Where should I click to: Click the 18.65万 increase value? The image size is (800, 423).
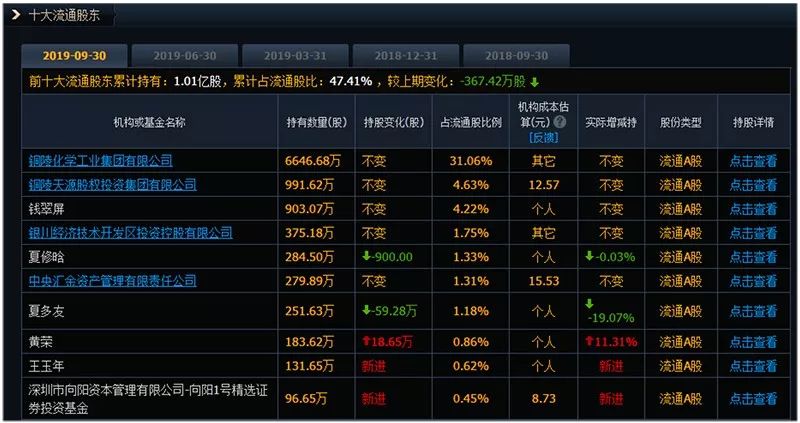point(391,342)
